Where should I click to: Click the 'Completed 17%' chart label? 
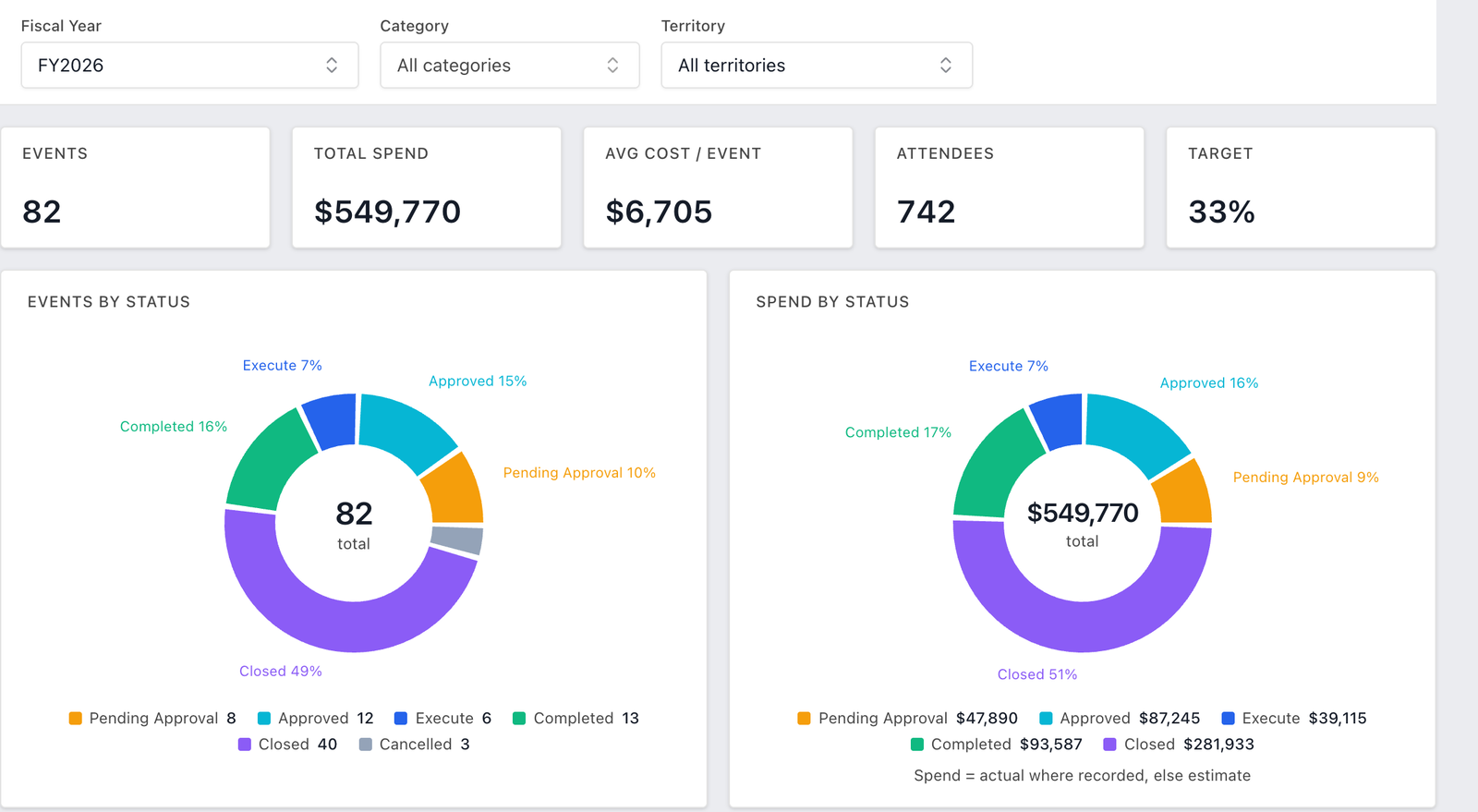pyautogui.click(x=898, y=432)
